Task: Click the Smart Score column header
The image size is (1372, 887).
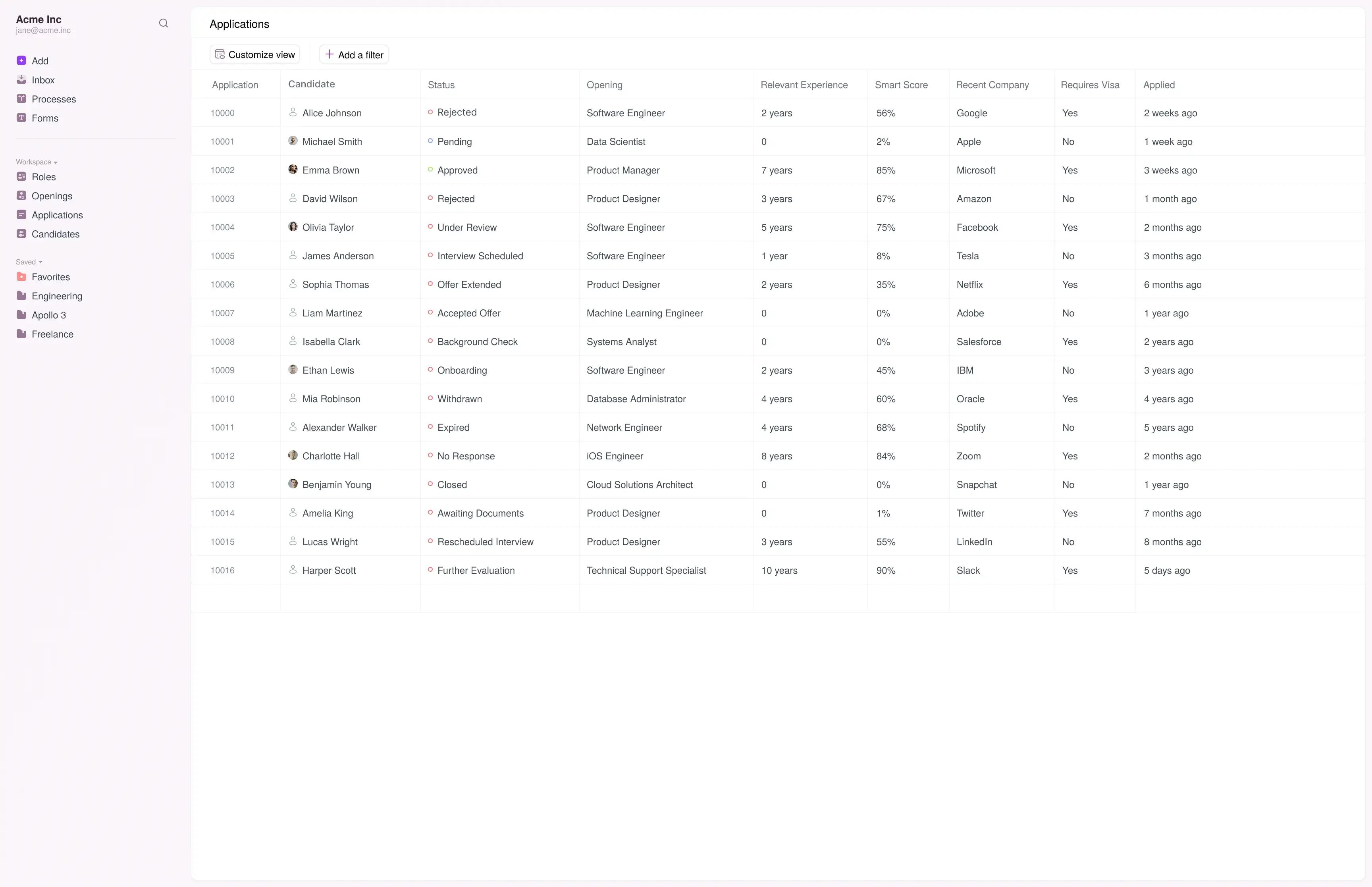Action: (901, 85)
